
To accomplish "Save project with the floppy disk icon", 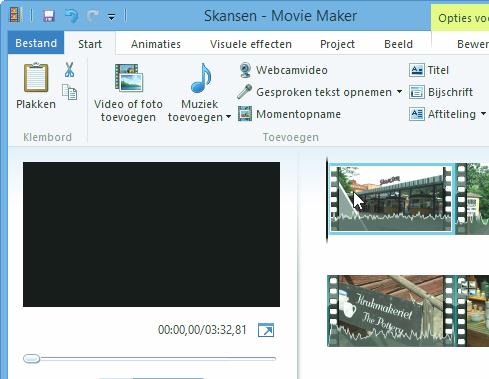I will (49, 16).
